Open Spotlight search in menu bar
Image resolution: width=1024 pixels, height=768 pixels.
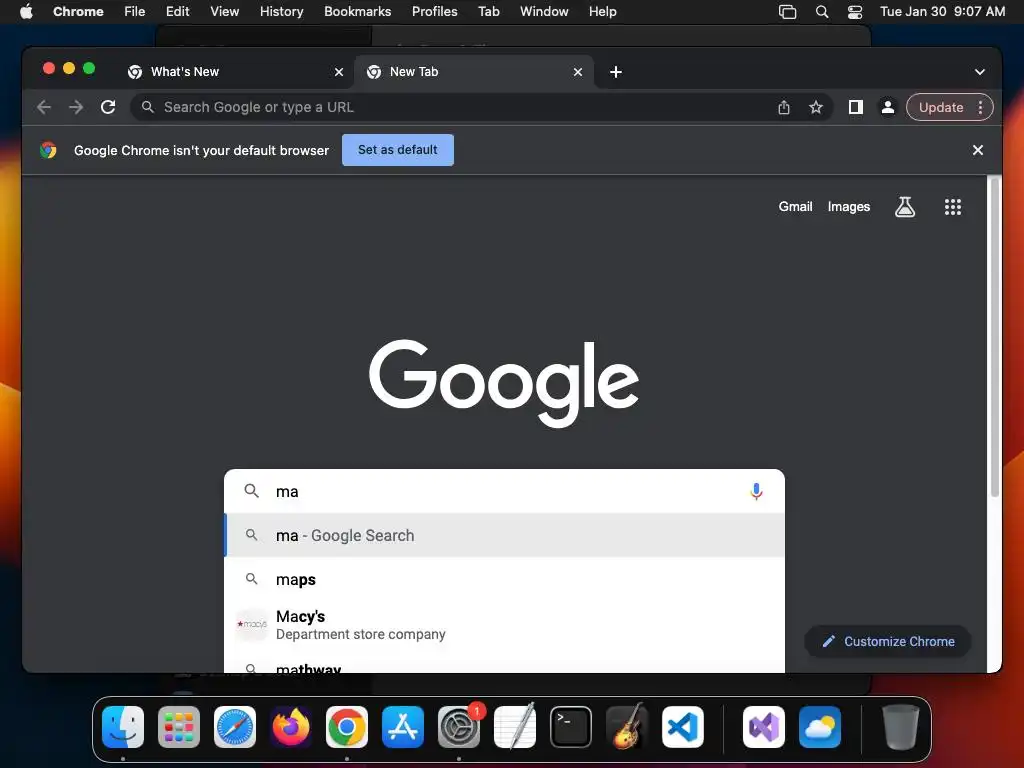[822, 12]
